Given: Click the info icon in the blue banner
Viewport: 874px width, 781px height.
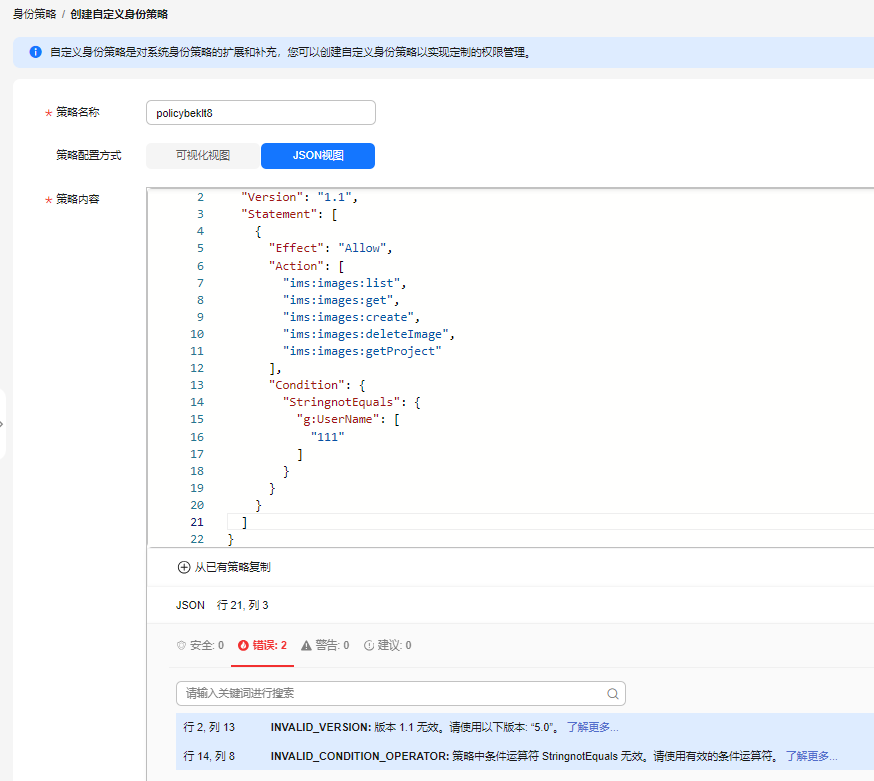Looking at the screenshot, I should (35, 51).
